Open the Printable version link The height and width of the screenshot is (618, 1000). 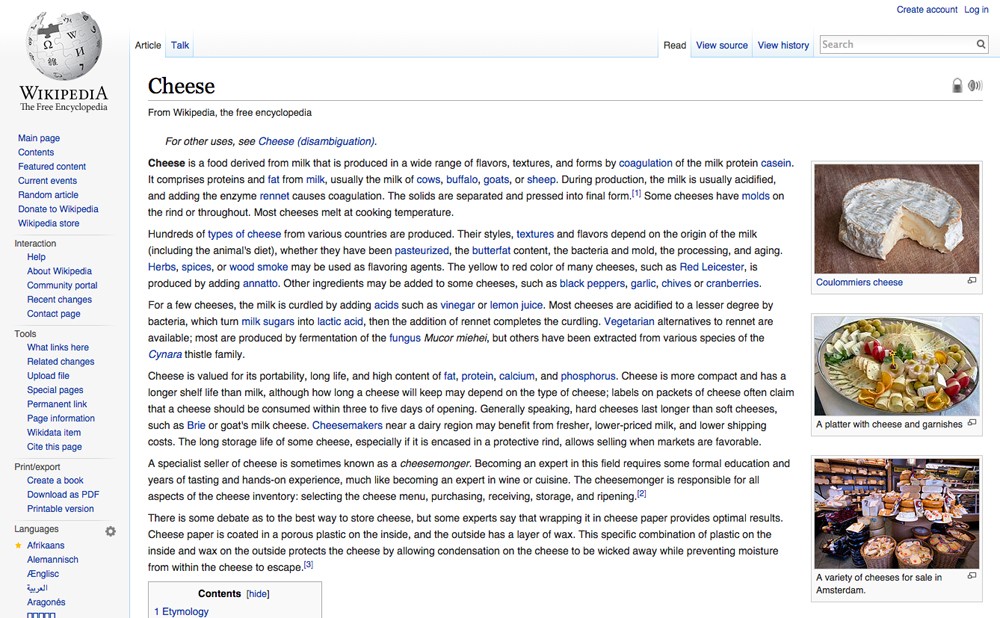60,508
